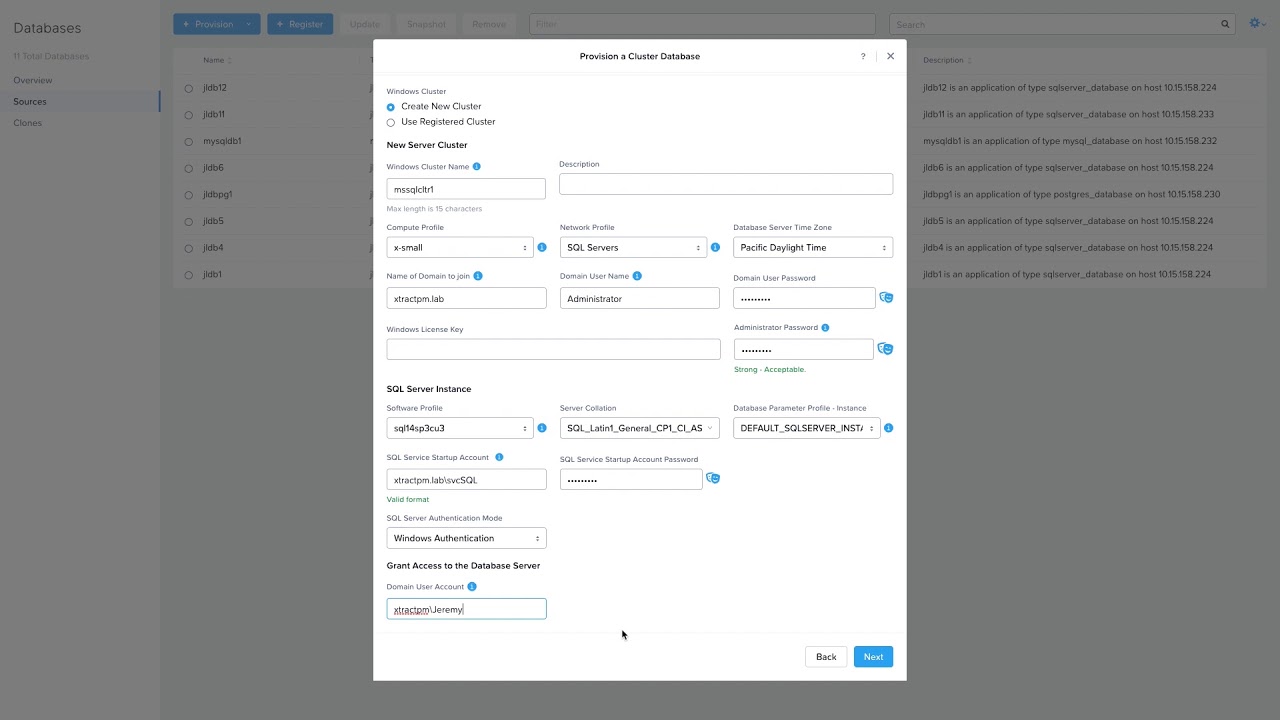The width and height of the screenshot is (1280, 720).
Task: Click the Administrator Password field
Action: pyautogui.click(x=804, y=349)
